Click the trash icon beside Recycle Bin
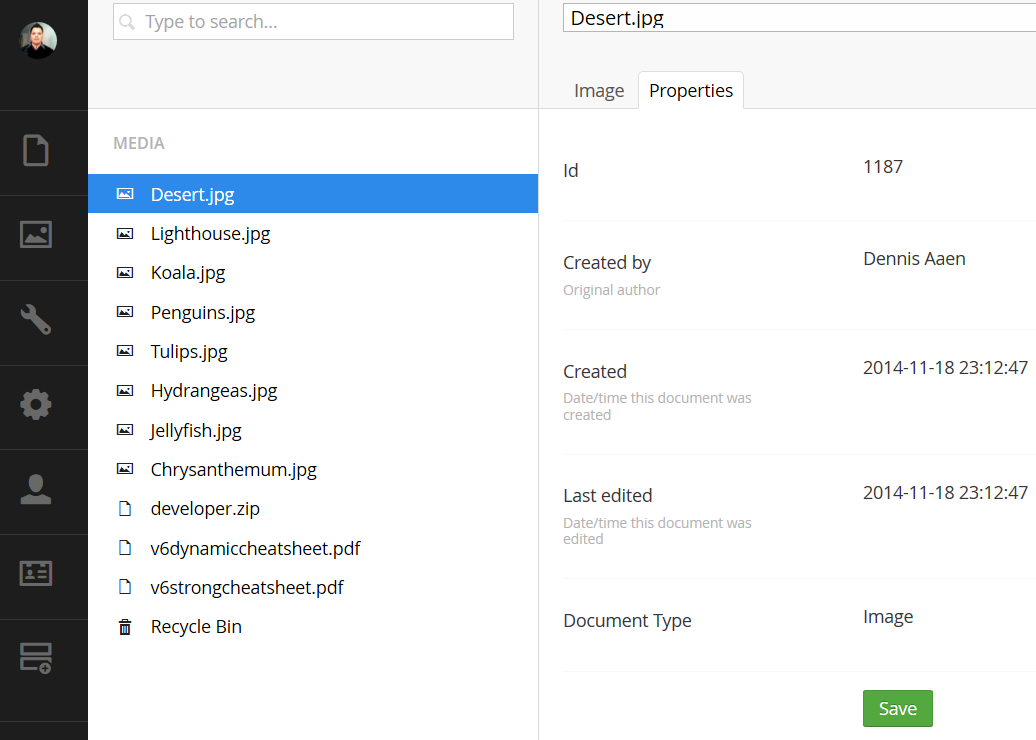The image size is (1036, 740). pos(125,627)
